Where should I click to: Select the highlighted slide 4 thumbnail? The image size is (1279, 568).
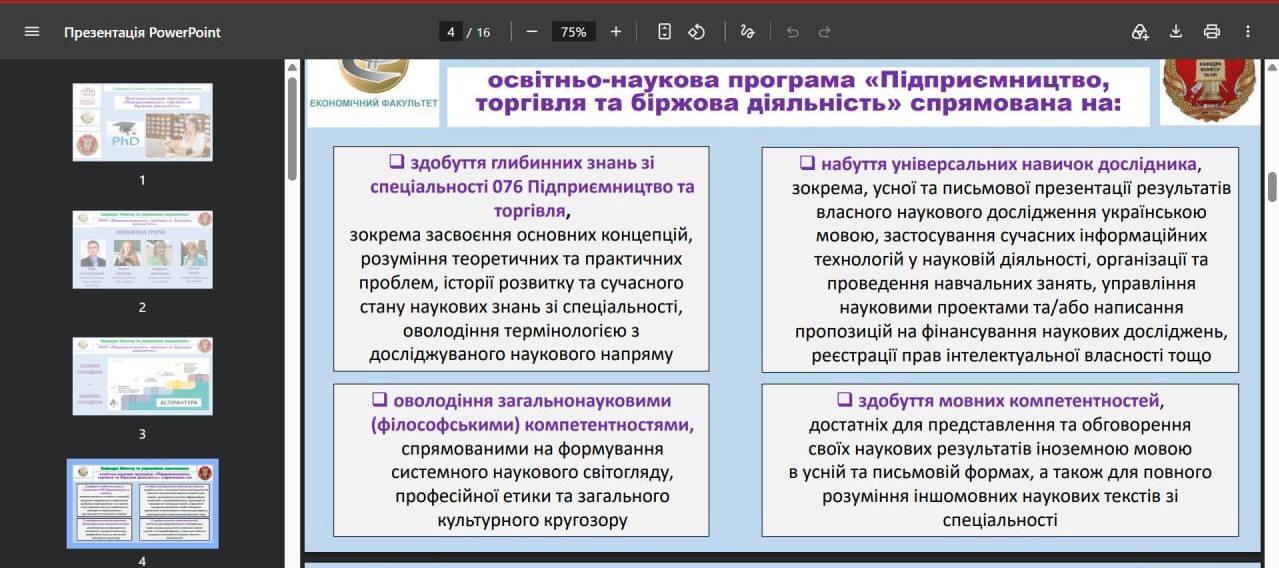(142, 503)
